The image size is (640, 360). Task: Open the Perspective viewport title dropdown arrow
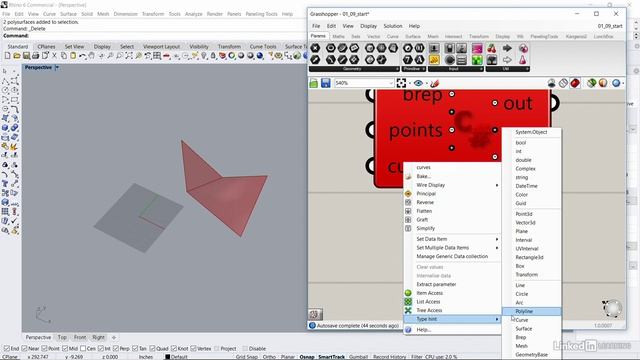point(57,67)
